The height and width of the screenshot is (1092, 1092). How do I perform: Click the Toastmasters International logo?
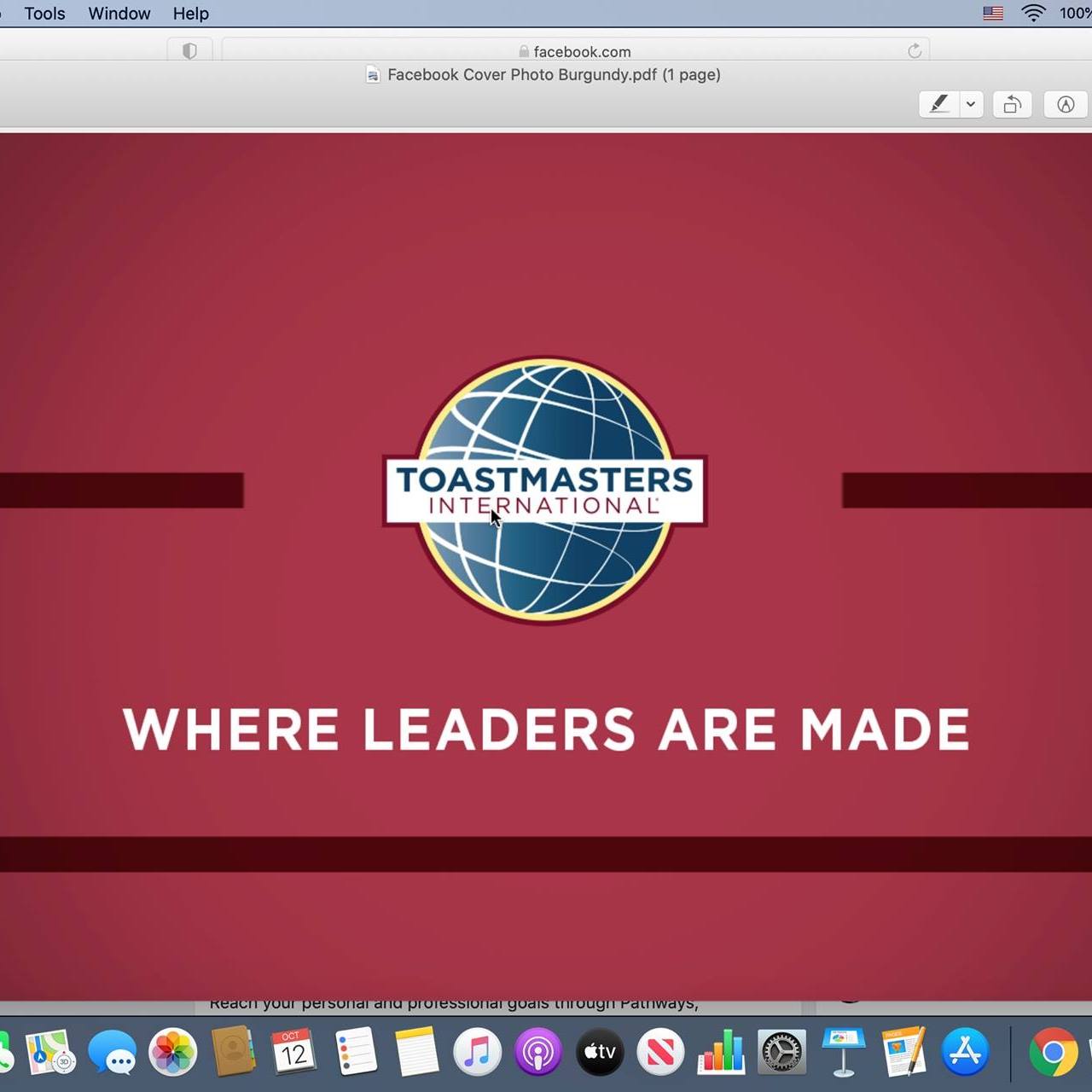(545, 490)
